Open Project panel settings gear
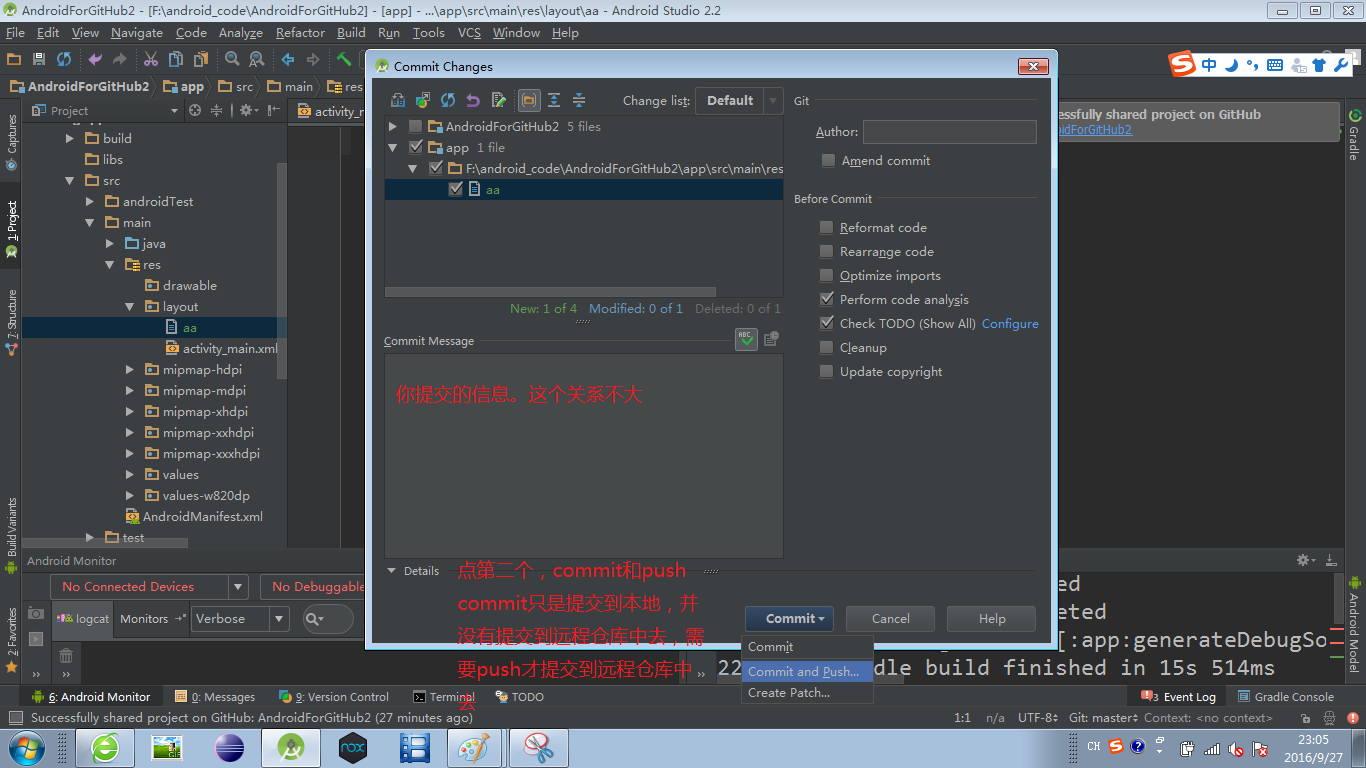Screen dimensions: 1366x768 [x=247, y=110]
